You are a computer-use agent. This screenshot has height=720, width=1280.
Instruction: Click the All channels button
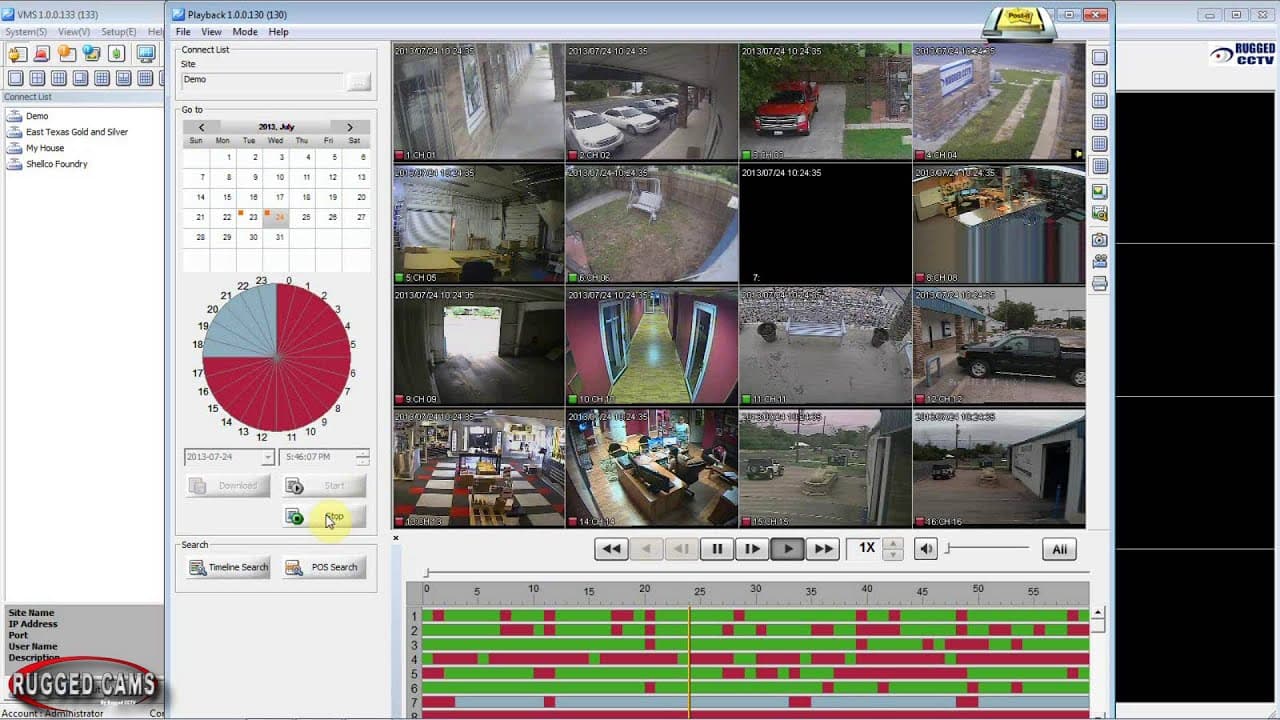point(1060,548)
